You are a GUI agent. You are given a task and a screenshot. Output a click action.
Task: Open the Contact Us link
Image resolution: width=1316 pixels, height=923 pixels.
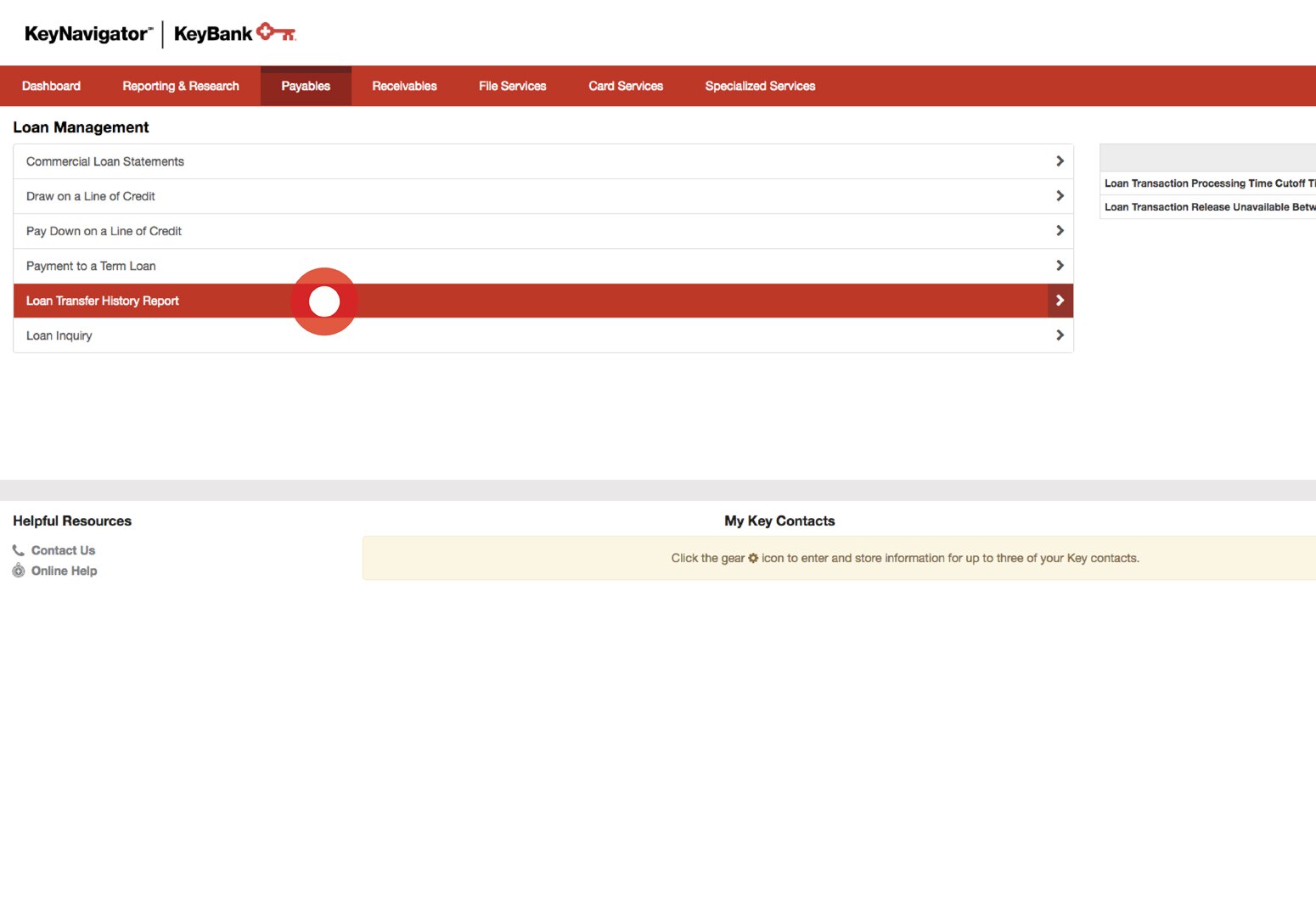click(x=63, y=549)
